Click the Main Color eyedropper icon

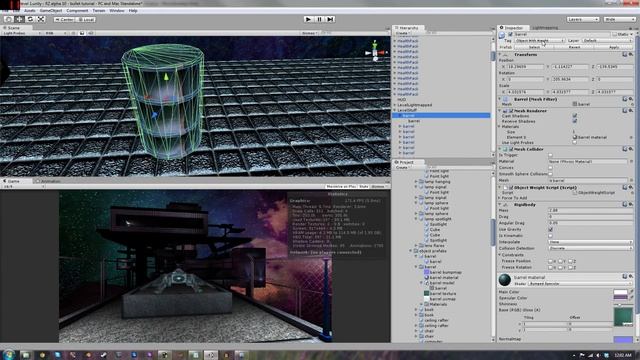coord(631,292)
